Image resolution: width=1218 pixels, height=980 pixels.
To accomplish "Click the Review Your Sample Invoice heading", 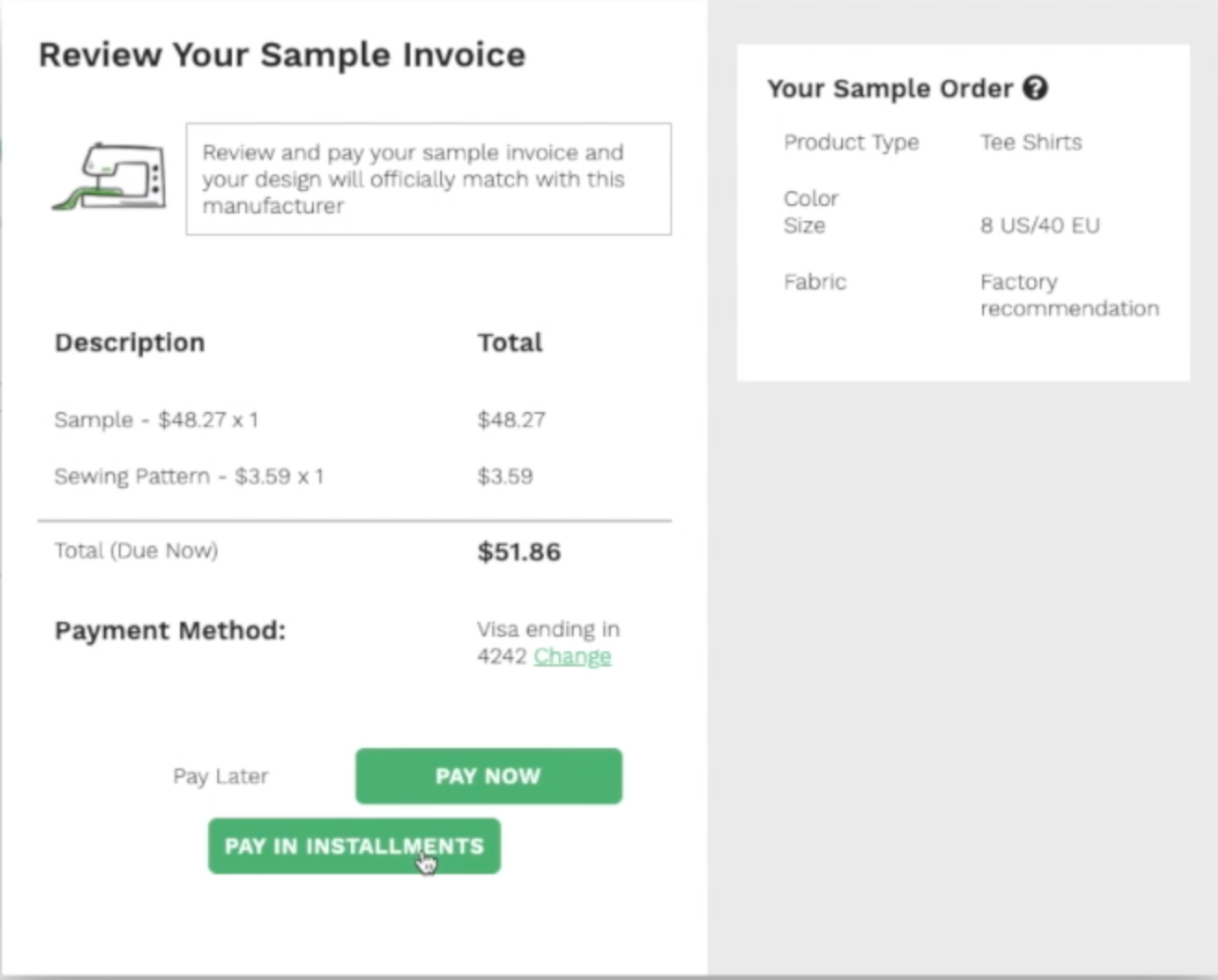I will [282, 55].
